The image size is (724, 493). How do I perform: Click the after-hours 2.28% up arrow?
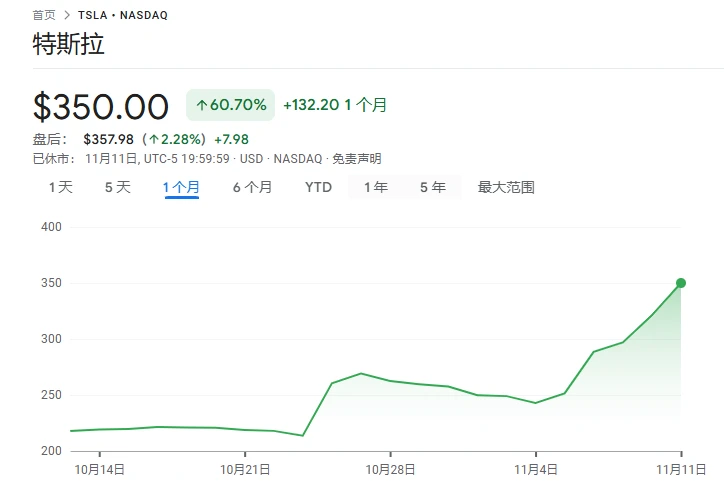[154, 139]
